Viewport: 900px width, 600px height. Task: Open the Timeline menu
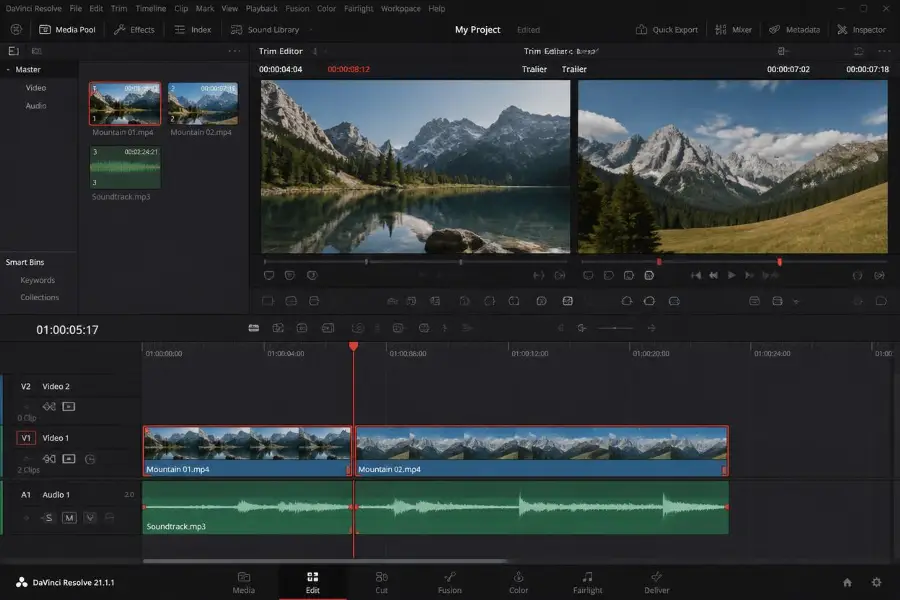(x=150, y=9)
